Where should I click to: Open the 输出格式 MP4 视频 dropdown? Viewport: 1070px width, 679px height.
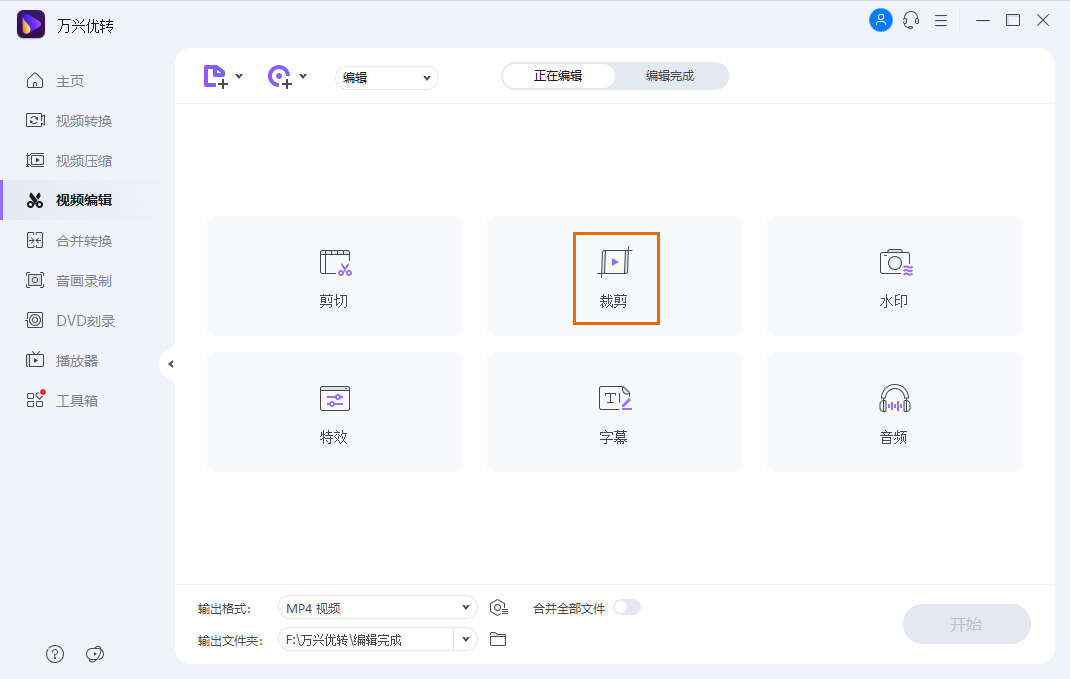[377, 607]
